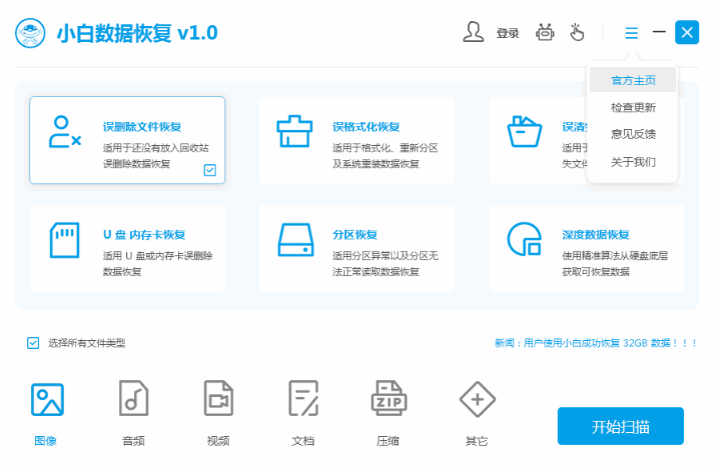Select the 深度数据恢复 recovery mode card
713x469 pixels.
[x=586, y=248]
